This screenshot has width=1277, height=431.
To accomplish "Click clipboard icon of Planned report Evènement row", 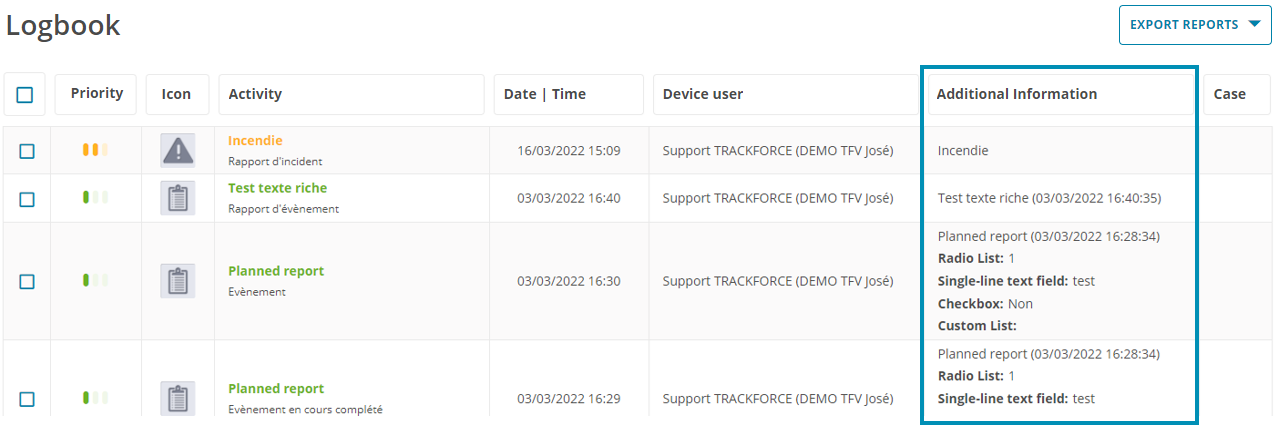I will click(x=177, y=281).
